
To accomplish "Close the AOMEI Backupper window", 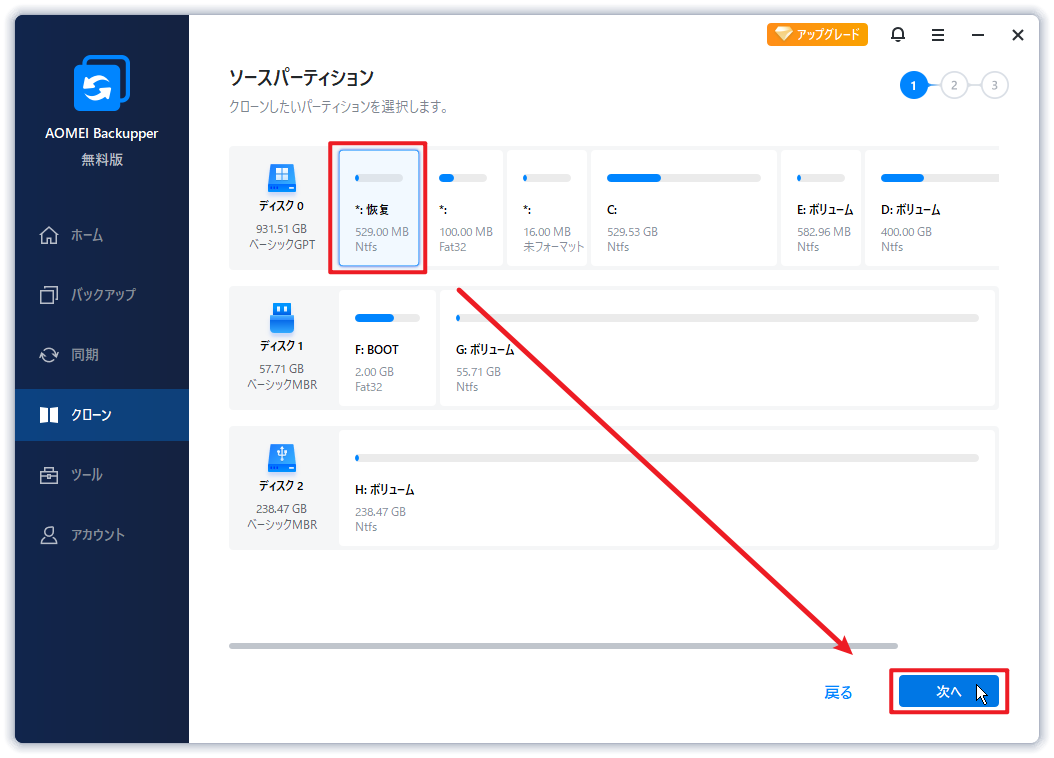I will click(x=1018, y=35).
